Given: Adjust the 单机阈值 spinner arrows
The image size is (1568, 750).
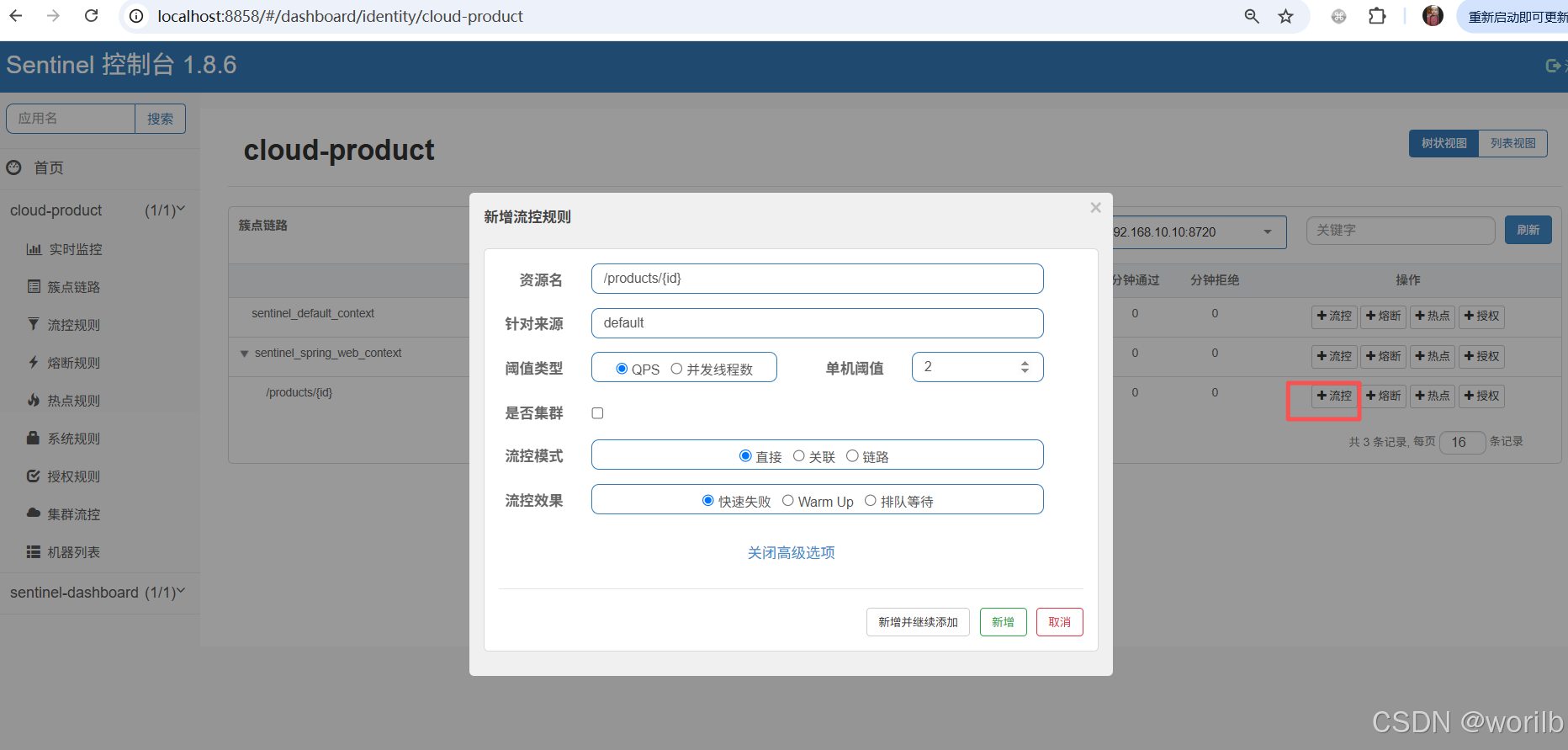Looking at the screenshot, I should tap(1025, 367).
